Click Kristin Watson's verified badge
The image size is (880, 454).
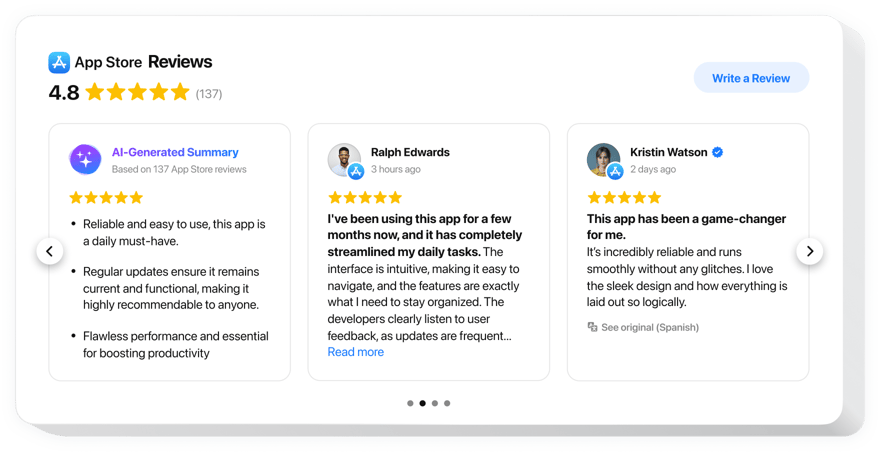(717, 152)
